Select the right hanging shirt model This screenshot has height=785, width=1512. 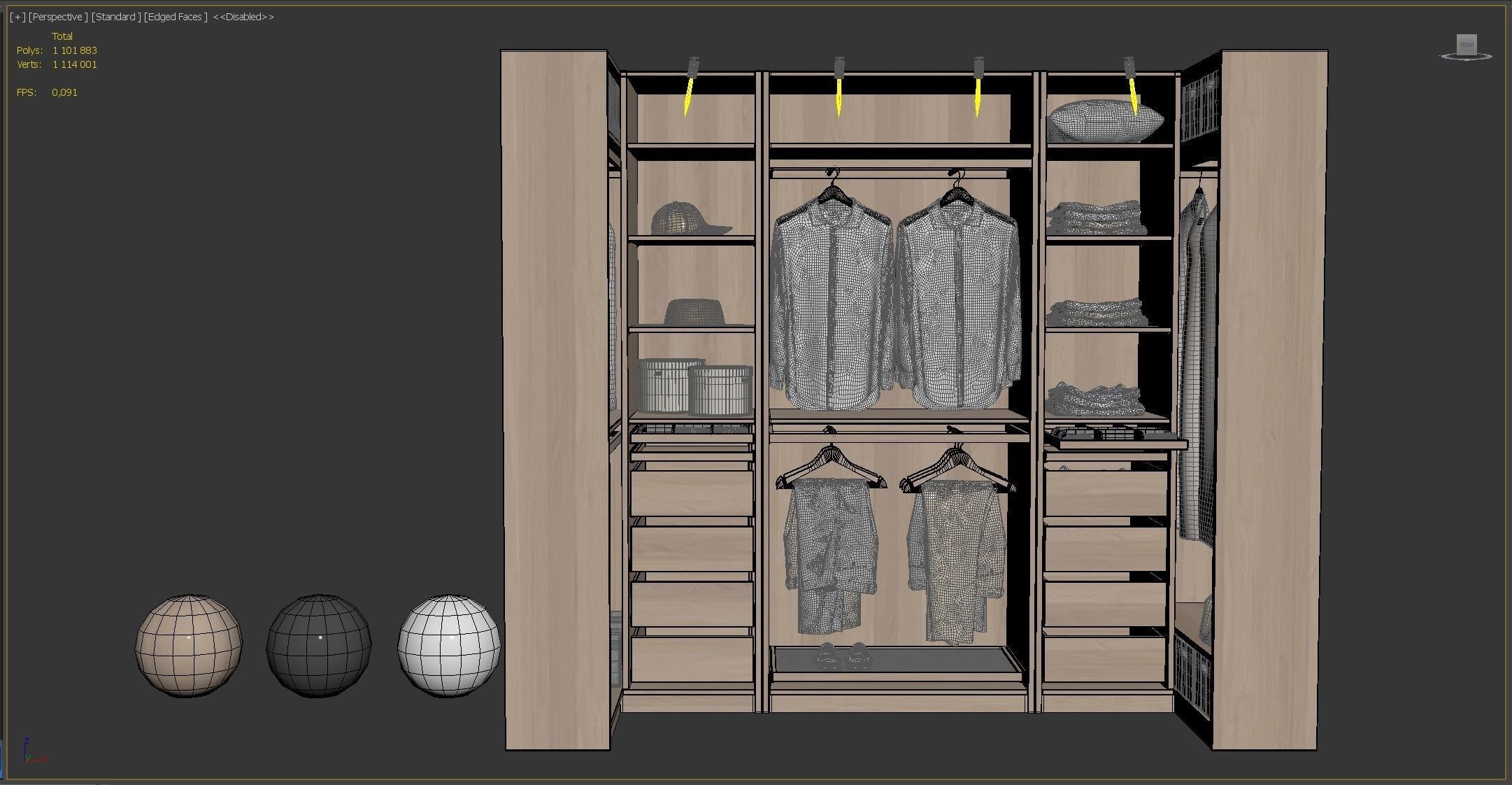(x=957, y=301)
